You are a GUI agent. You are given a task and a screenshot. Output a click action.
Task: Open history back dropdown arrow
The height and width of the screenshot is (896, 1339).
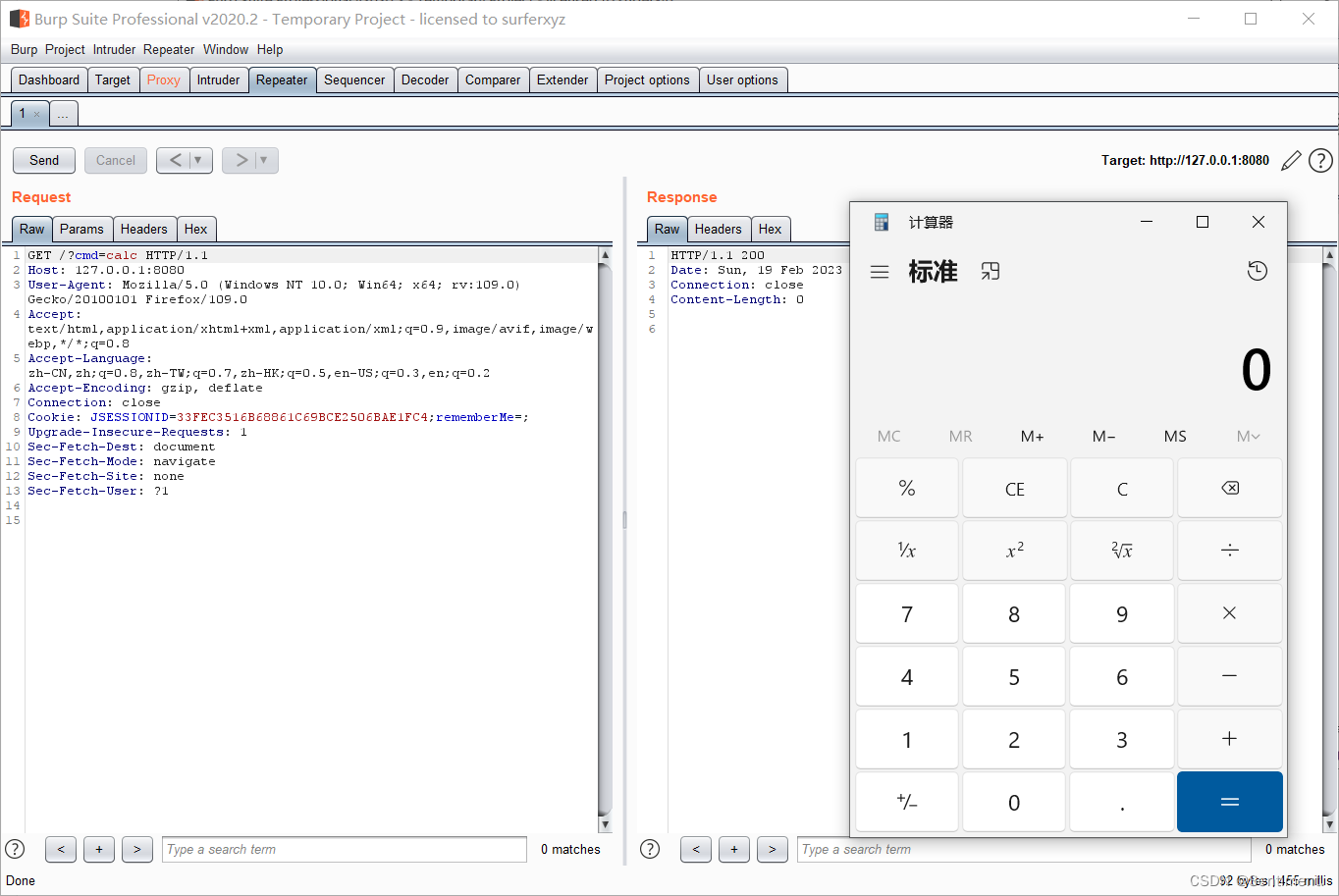point(198,160)
